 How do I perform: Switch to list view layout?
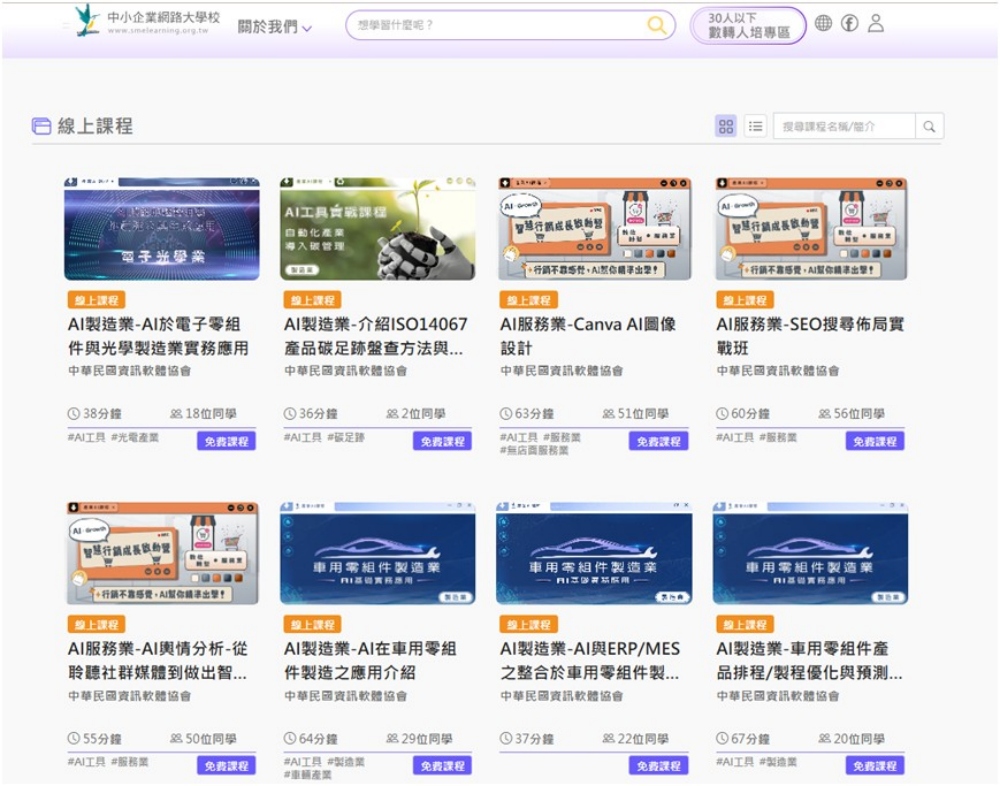[x=755, y=126]
